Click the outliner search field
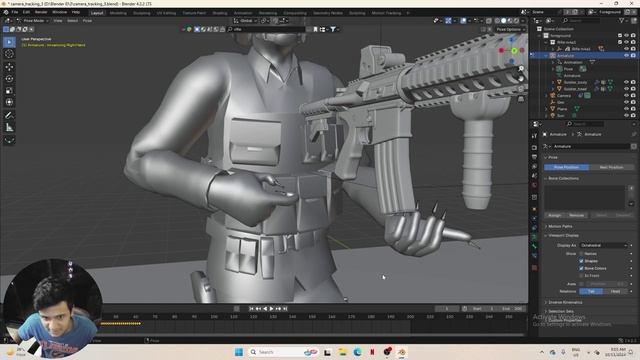This screenshot has width=640, height=360. pos(582,20)
